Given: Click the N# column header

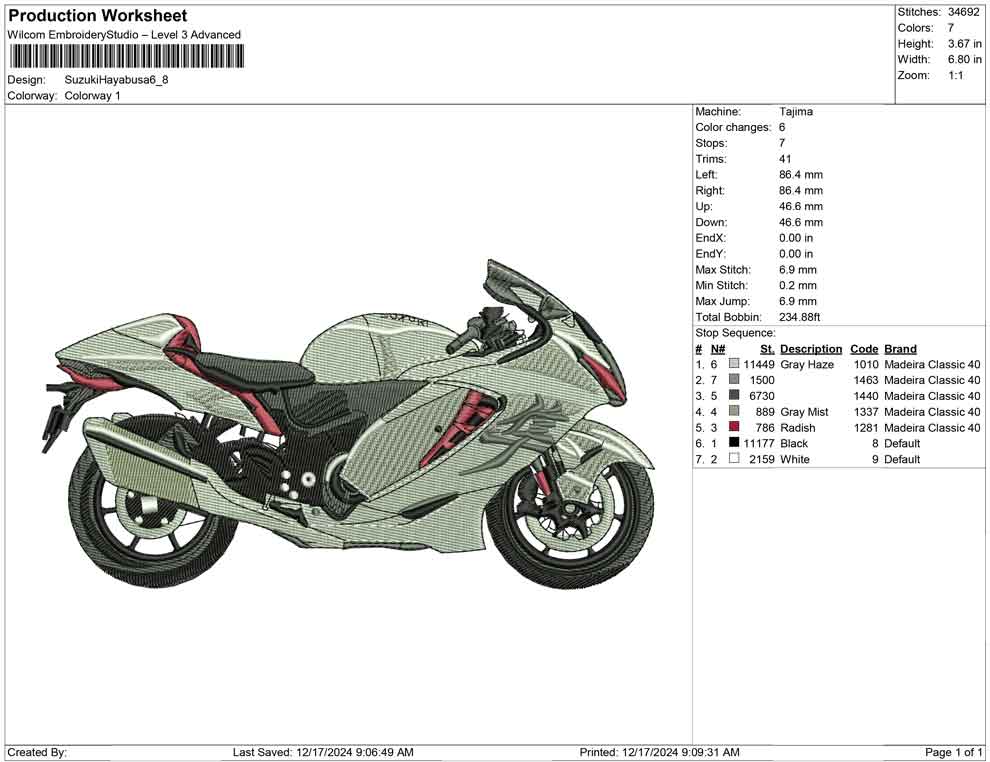Looking at the screenshot, I should pyautogui.click(x=717, y=348).
